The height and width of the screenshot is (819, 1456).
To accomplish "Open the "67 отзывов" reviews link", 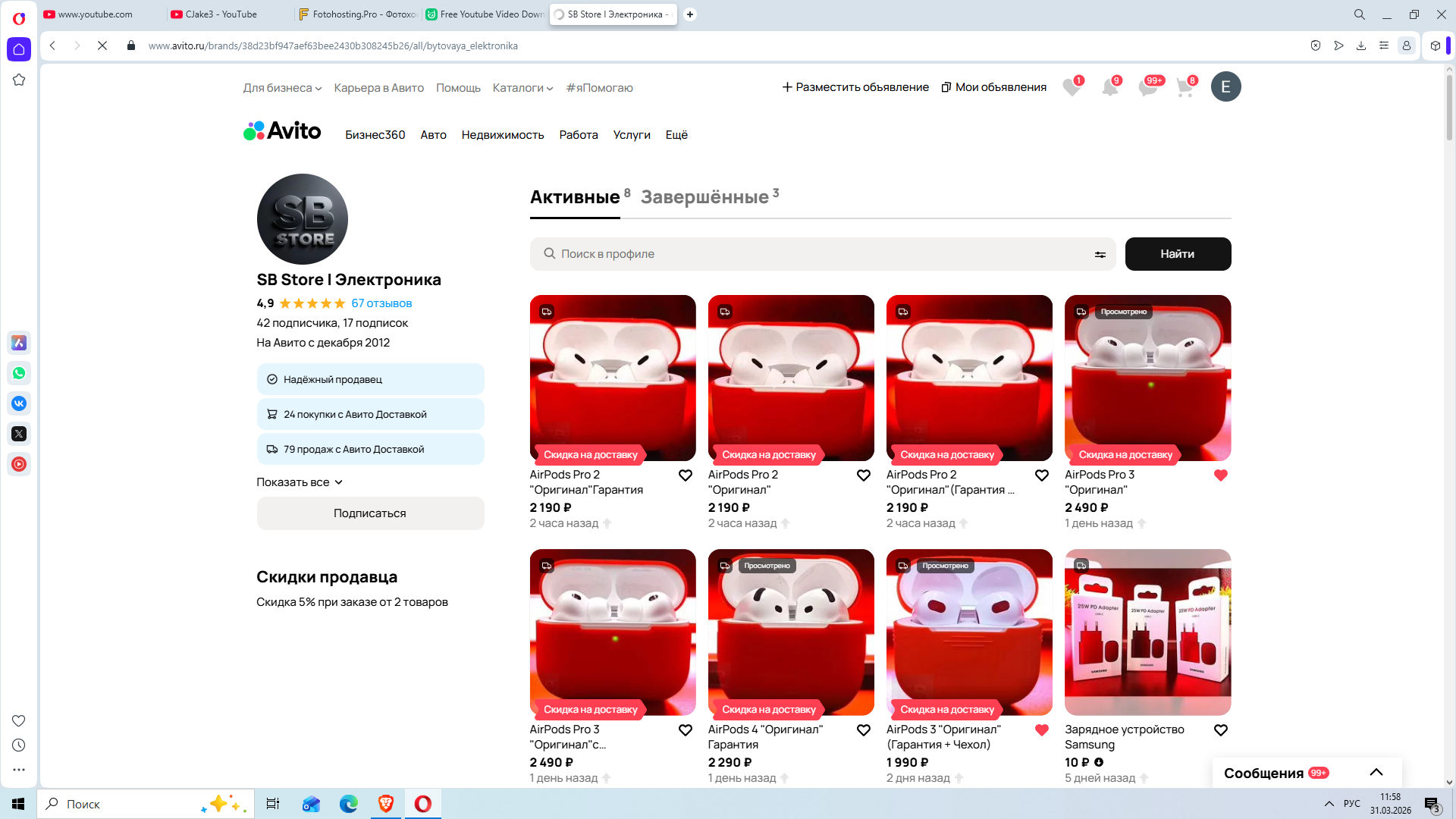I will click(x=381, y=303).
